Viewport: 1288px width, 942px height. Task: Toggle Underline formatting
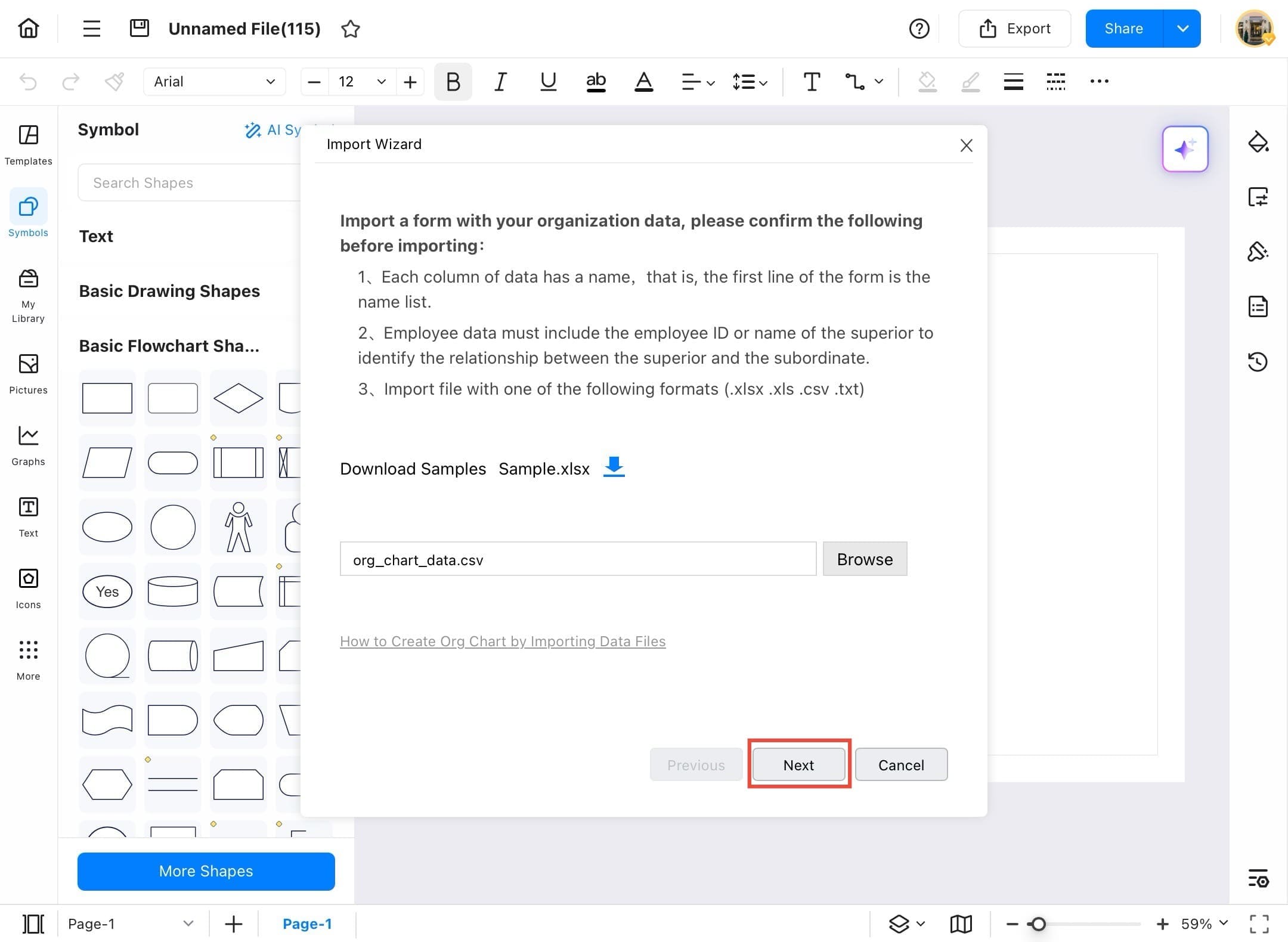pyautogui.click(x=548, y=82)
